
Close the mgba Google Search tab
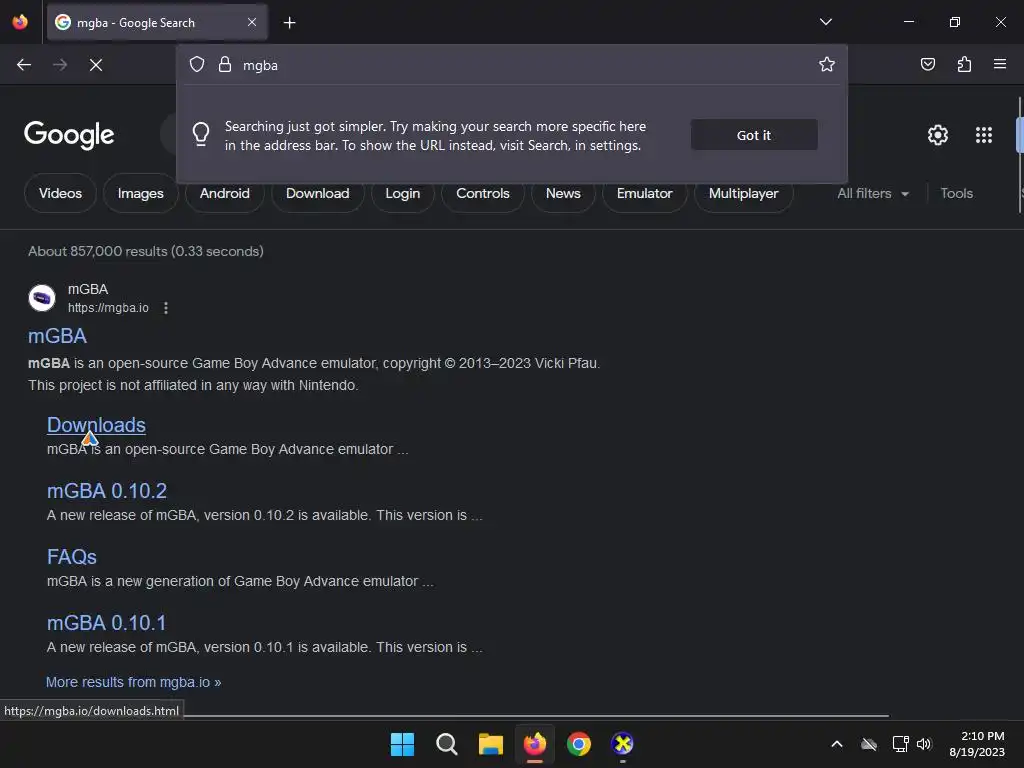pyautogui.click(x=252, y=22)
